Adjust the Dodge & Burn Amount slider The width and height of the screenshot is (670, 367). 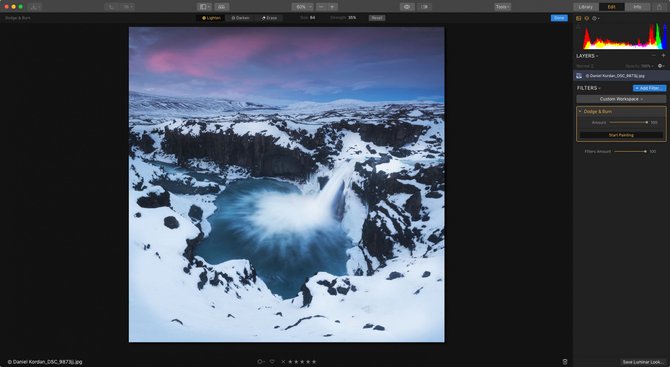628,123
